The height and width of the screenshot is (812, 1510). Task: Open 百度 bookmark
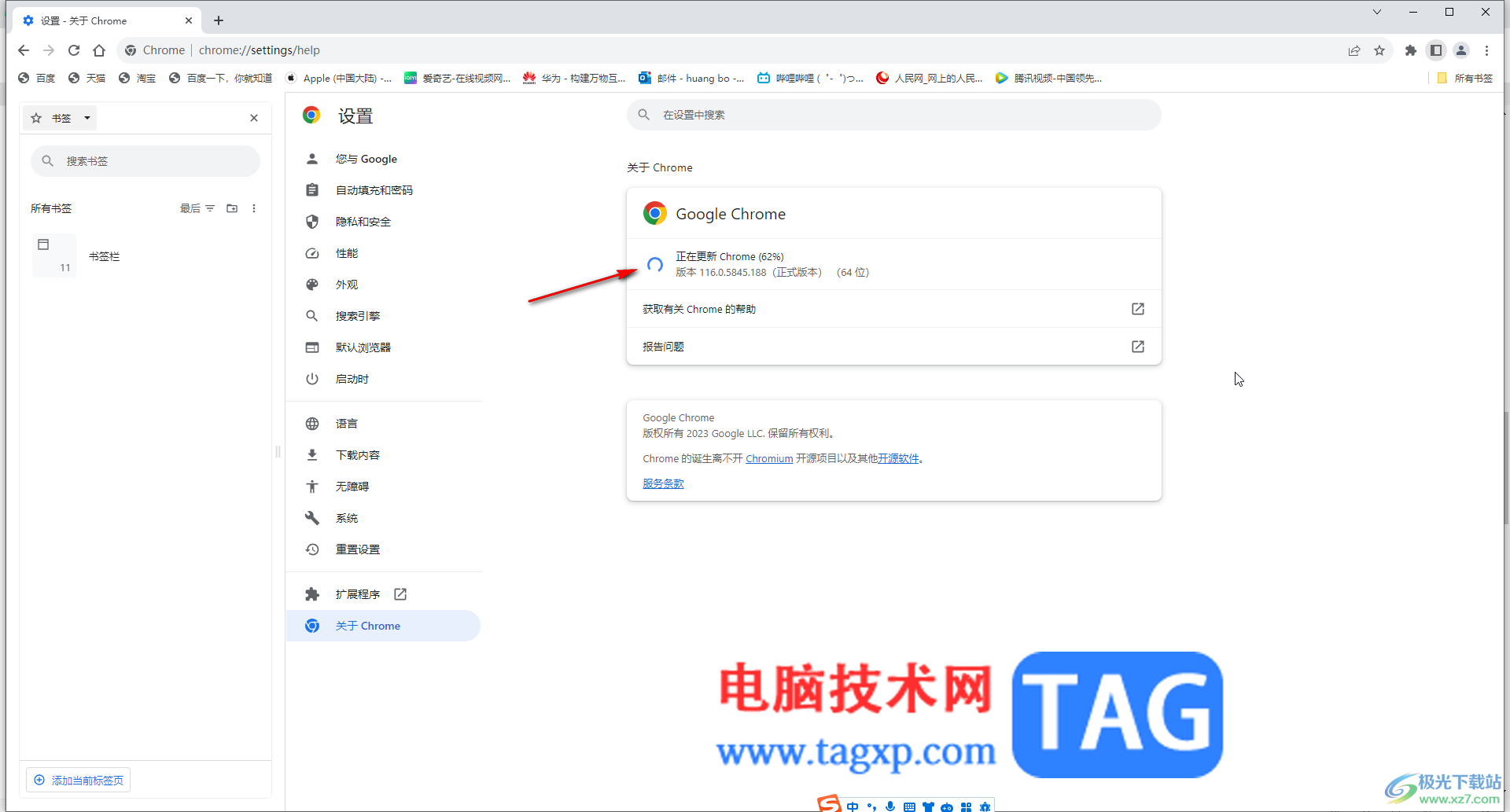(37, 78)
